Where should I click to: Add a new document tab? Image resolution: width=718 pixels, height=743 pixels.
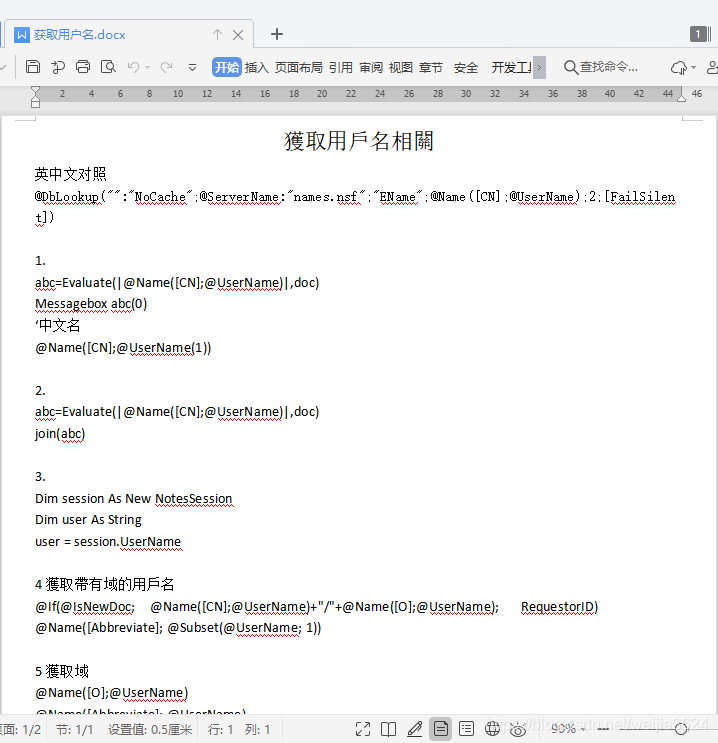click(x=277, y=34)
